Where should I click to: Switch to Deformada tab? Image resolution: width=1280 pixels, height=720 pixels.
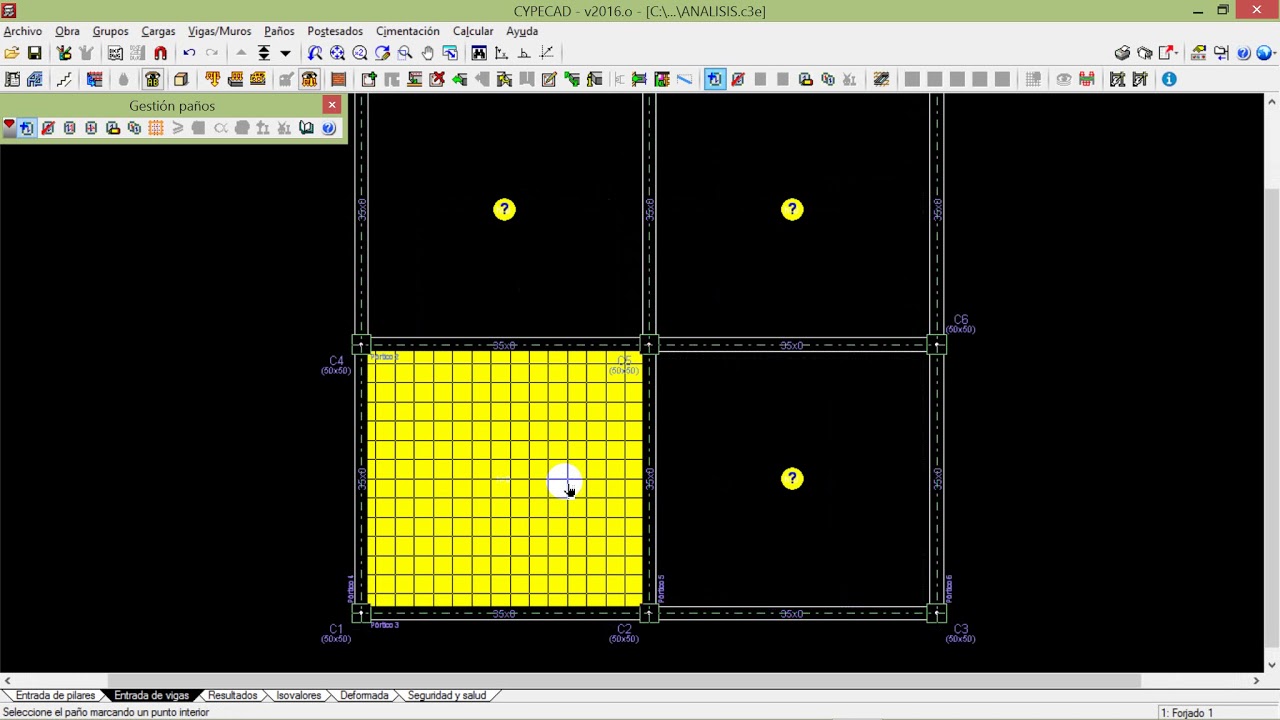(x=364, y=695)
